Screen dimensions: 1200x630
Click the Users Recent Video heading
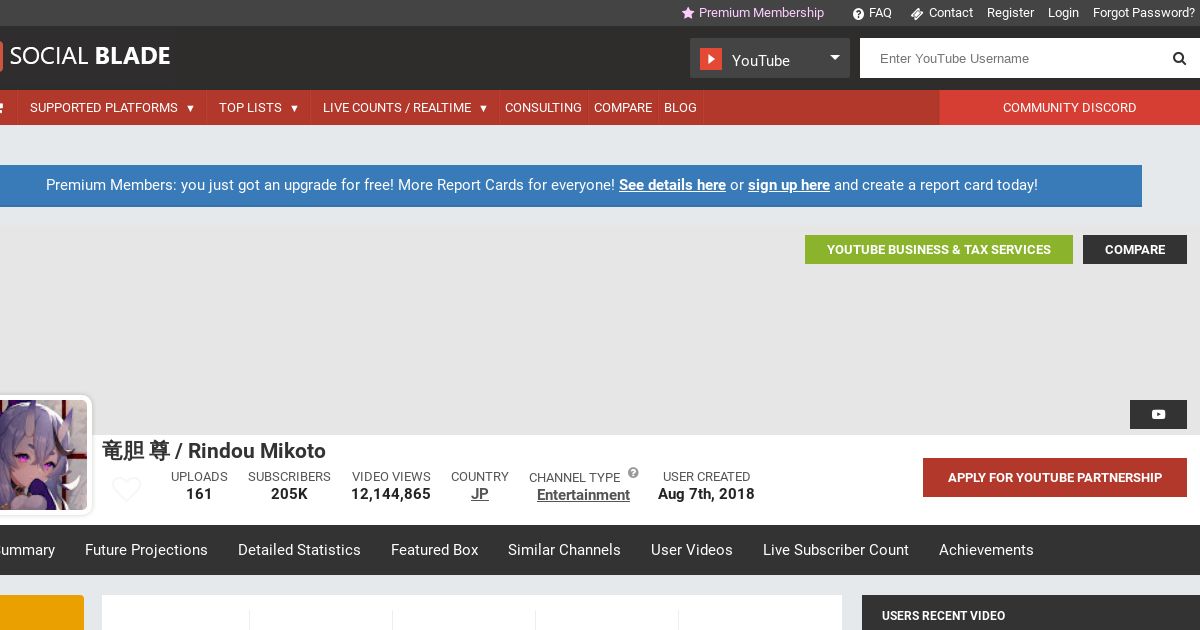943,616
